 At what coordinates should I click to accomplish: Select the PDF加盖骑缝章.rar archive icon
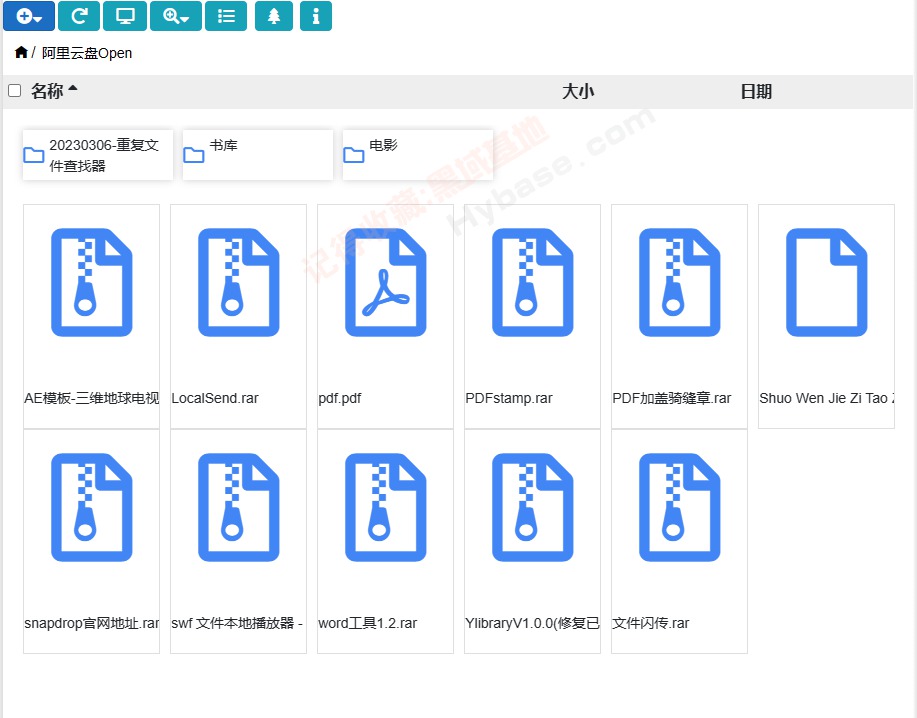pos(680,282)
